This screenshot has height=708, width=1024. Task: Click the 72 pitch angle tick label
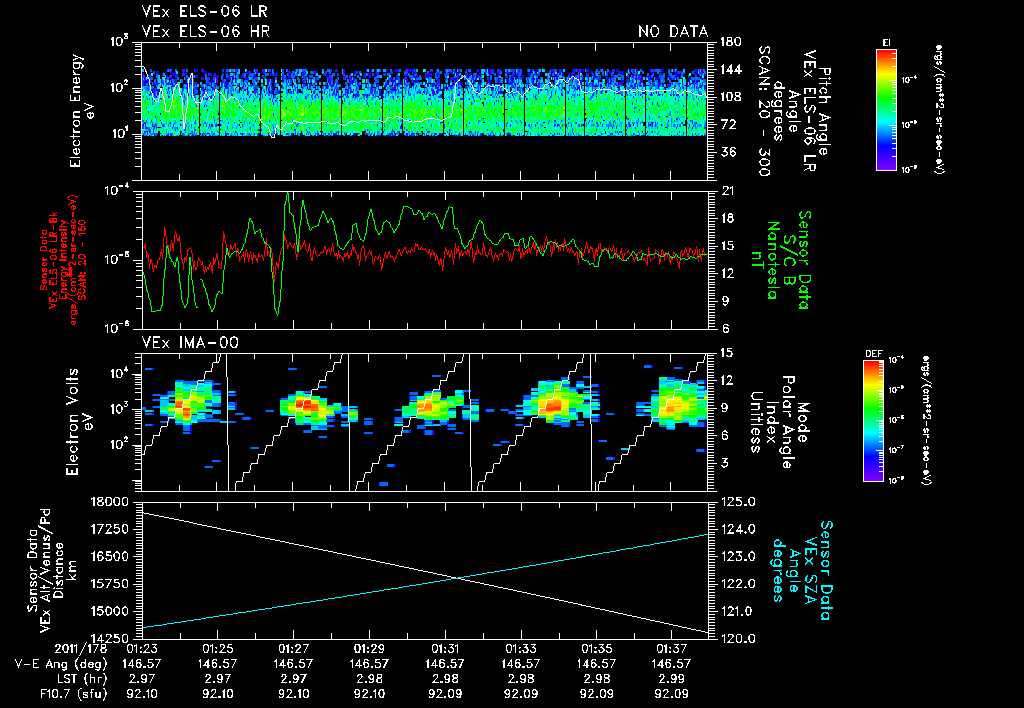(728, 124)
